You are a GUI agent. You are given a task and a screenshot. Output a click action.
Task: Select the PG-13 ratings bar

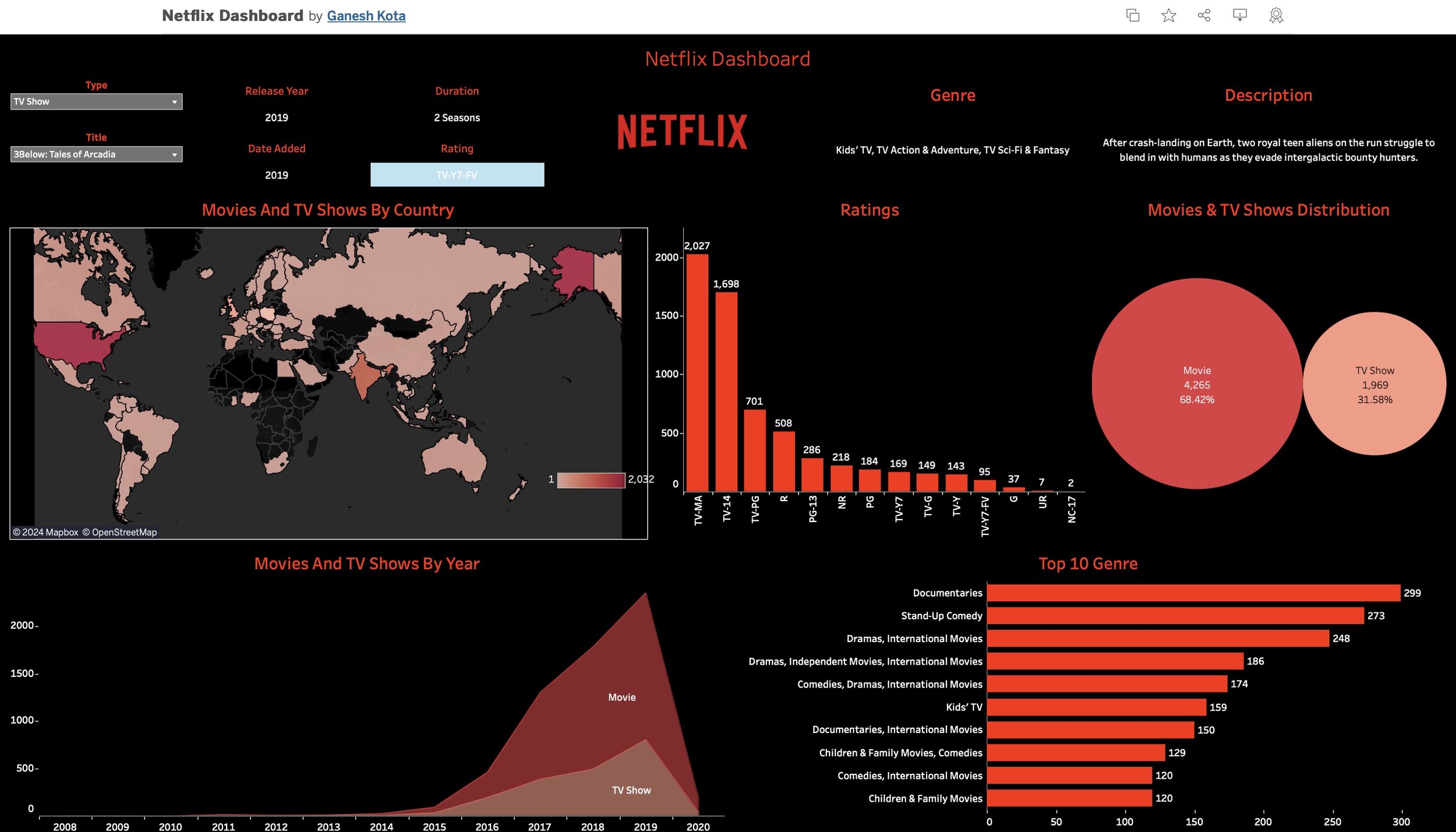coord(812,475)
